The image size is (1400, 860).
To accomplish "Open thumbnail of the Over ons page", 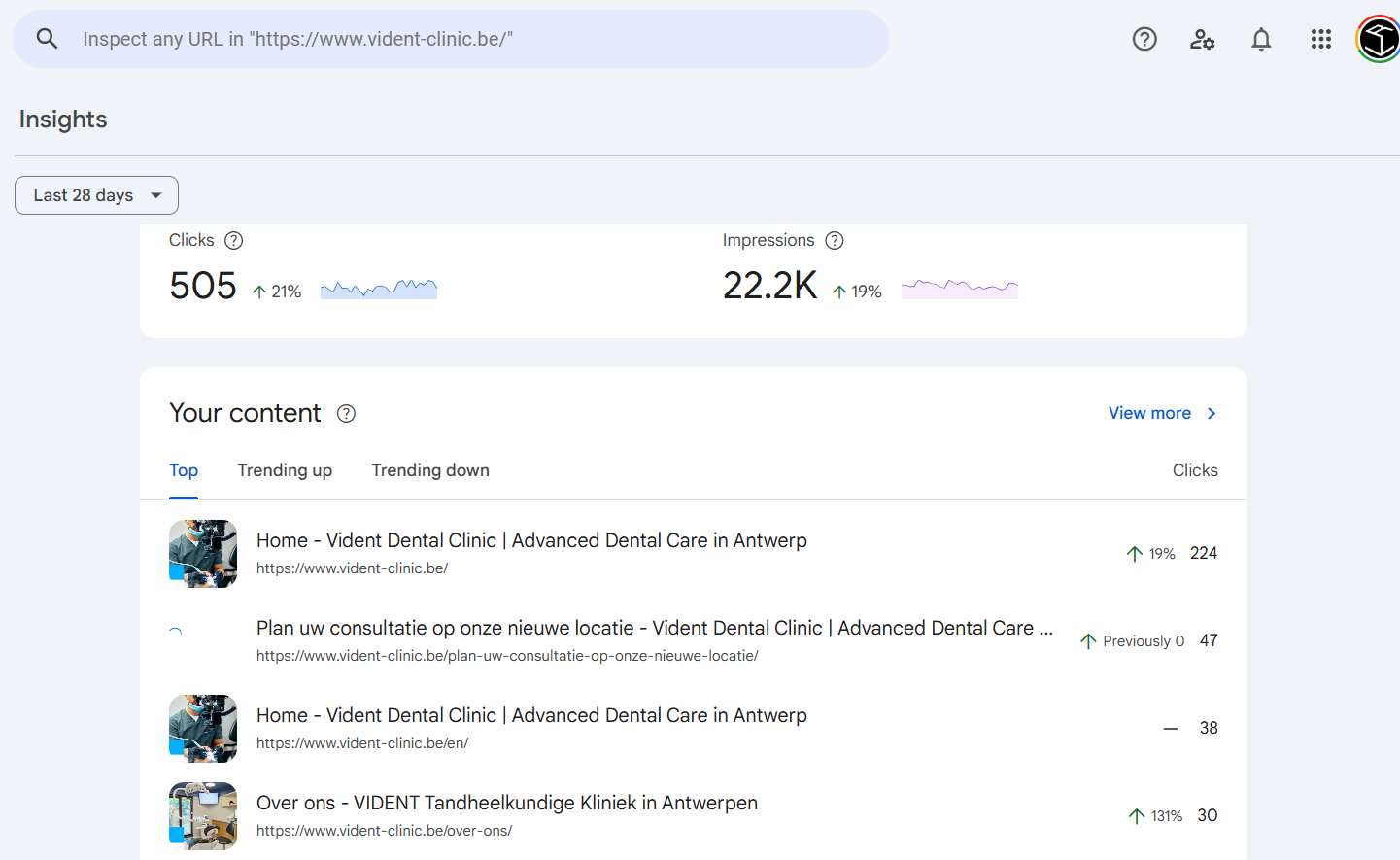I will click(203, 816).
